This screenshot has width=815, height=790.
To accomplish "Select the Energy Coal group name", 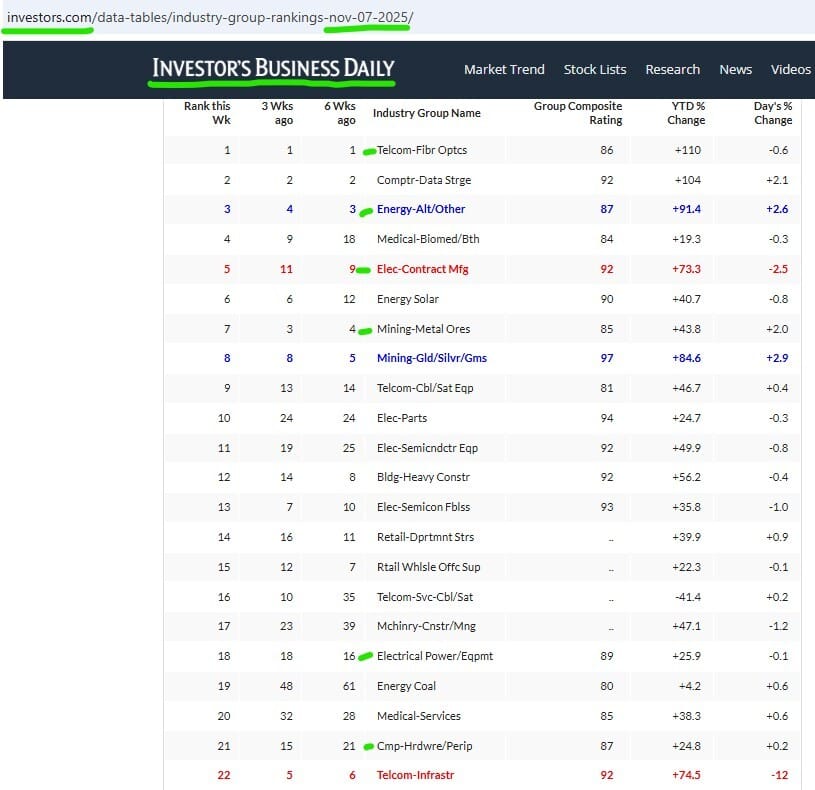I will click(x=406, y=686).
